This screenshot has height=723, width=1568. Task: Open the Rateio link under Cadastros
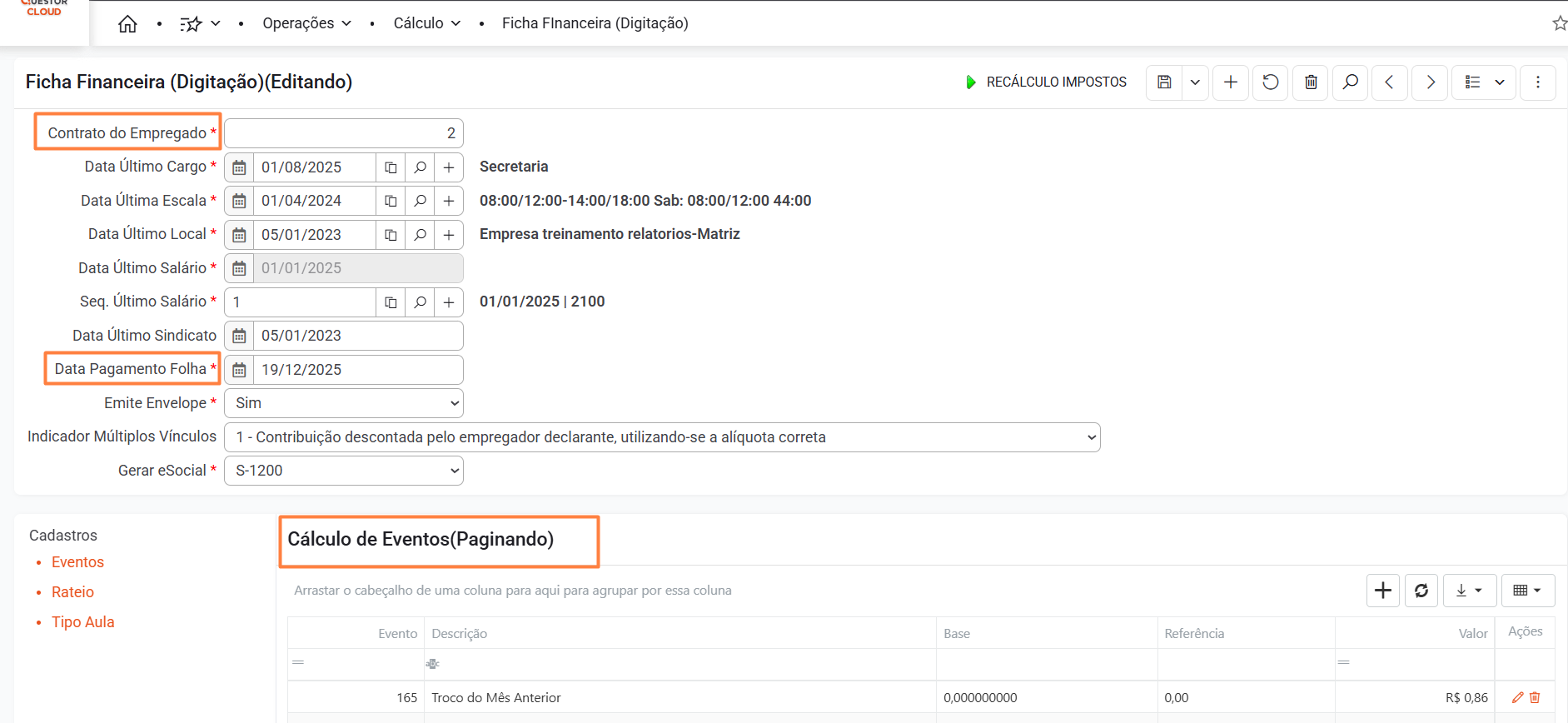72,592
